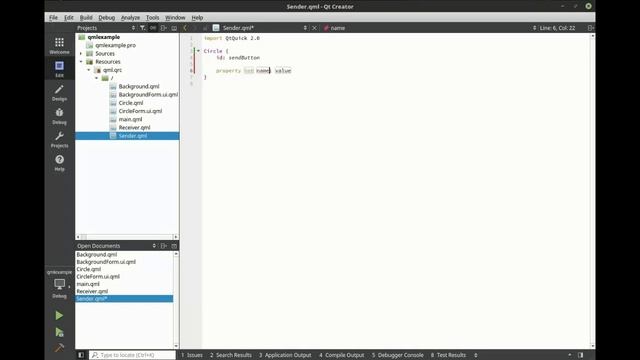Open the File menu

coord(53,18)
